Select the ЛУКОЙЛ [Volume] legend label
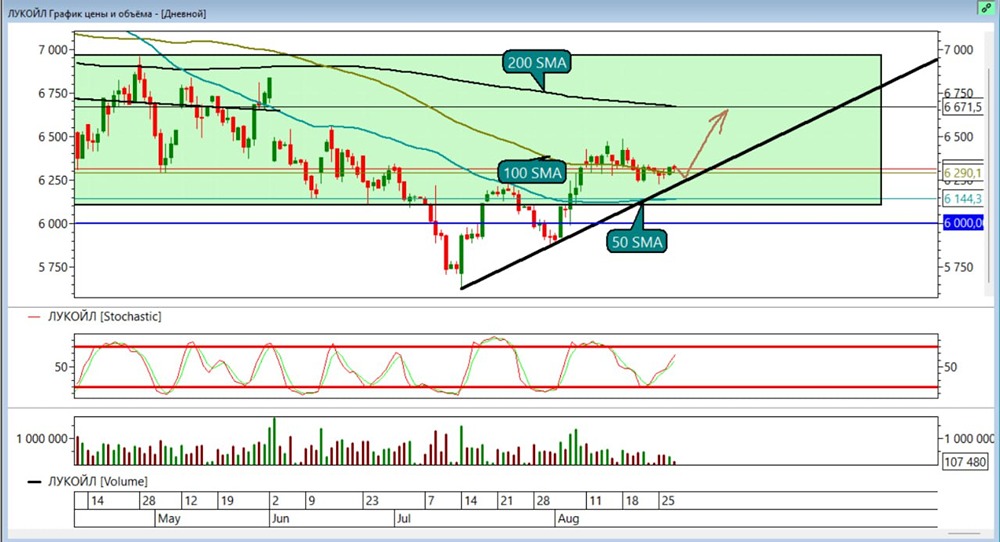The width and height of the screenshot is (1000, 542). pos(98,481)
